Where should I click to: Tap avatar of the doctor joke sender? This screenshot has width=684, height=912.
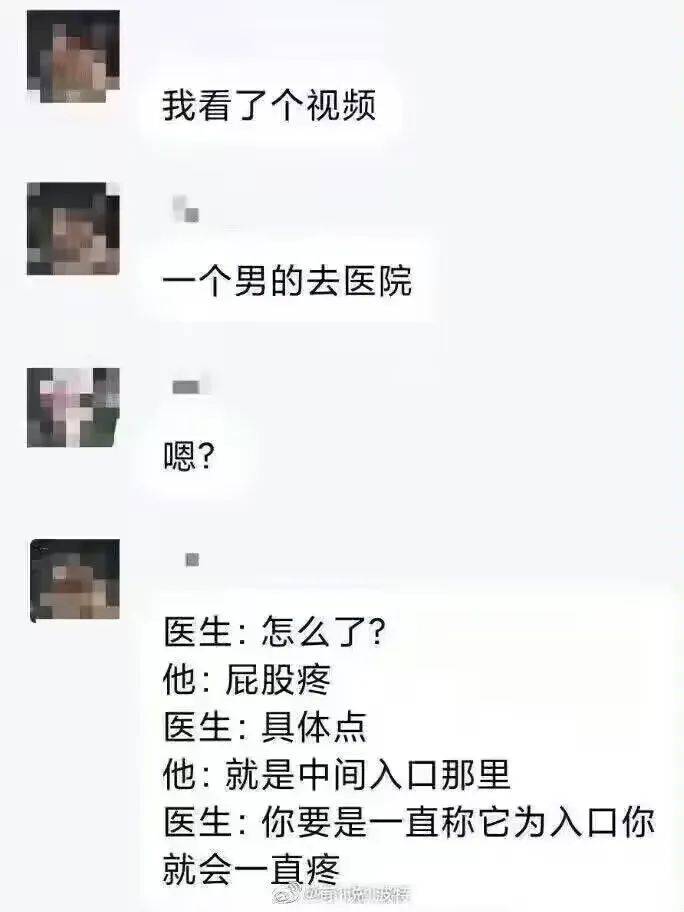point(74,580)
